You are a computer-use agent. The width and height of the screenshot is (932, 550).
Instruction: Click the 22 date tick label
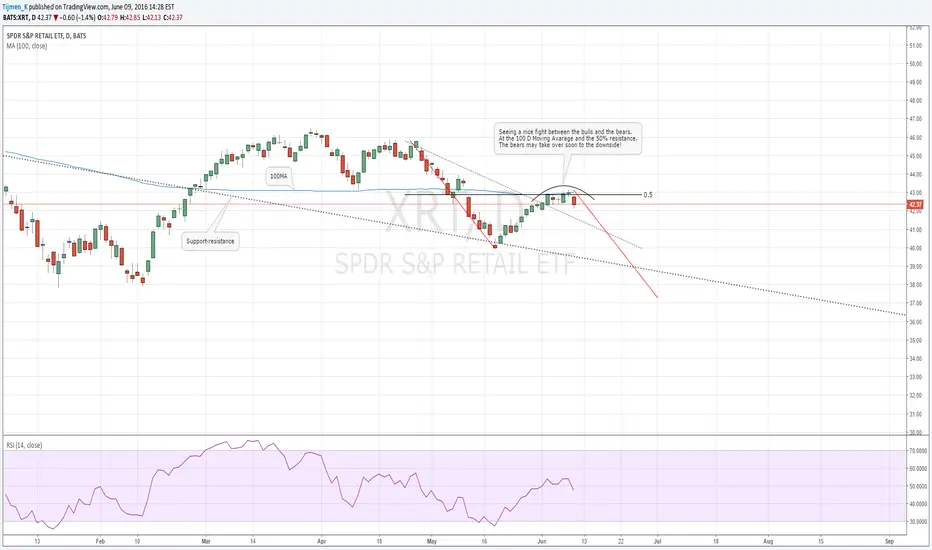621,541
